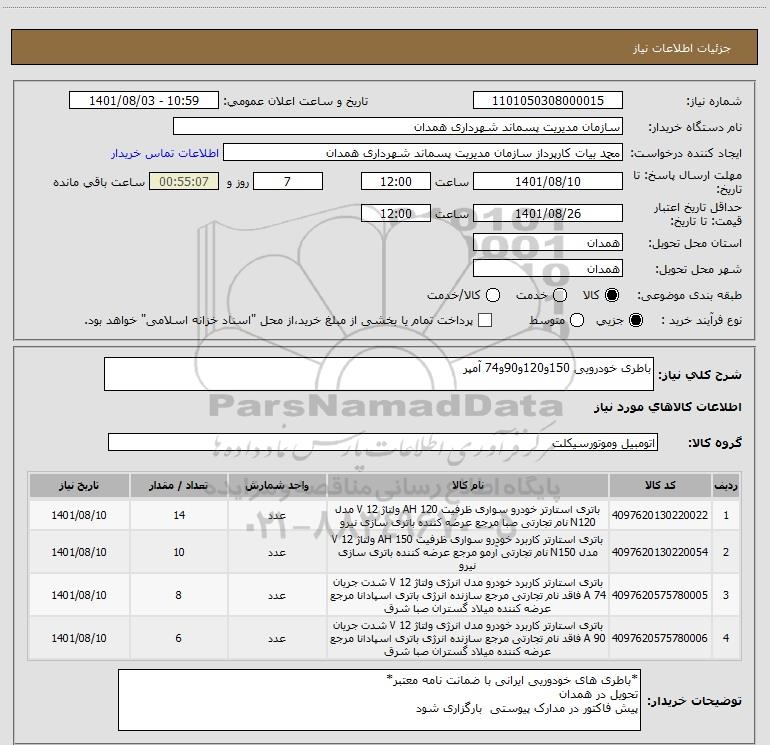Click the واحد شمارش column header
770x745 pixels.
[277, 485]
